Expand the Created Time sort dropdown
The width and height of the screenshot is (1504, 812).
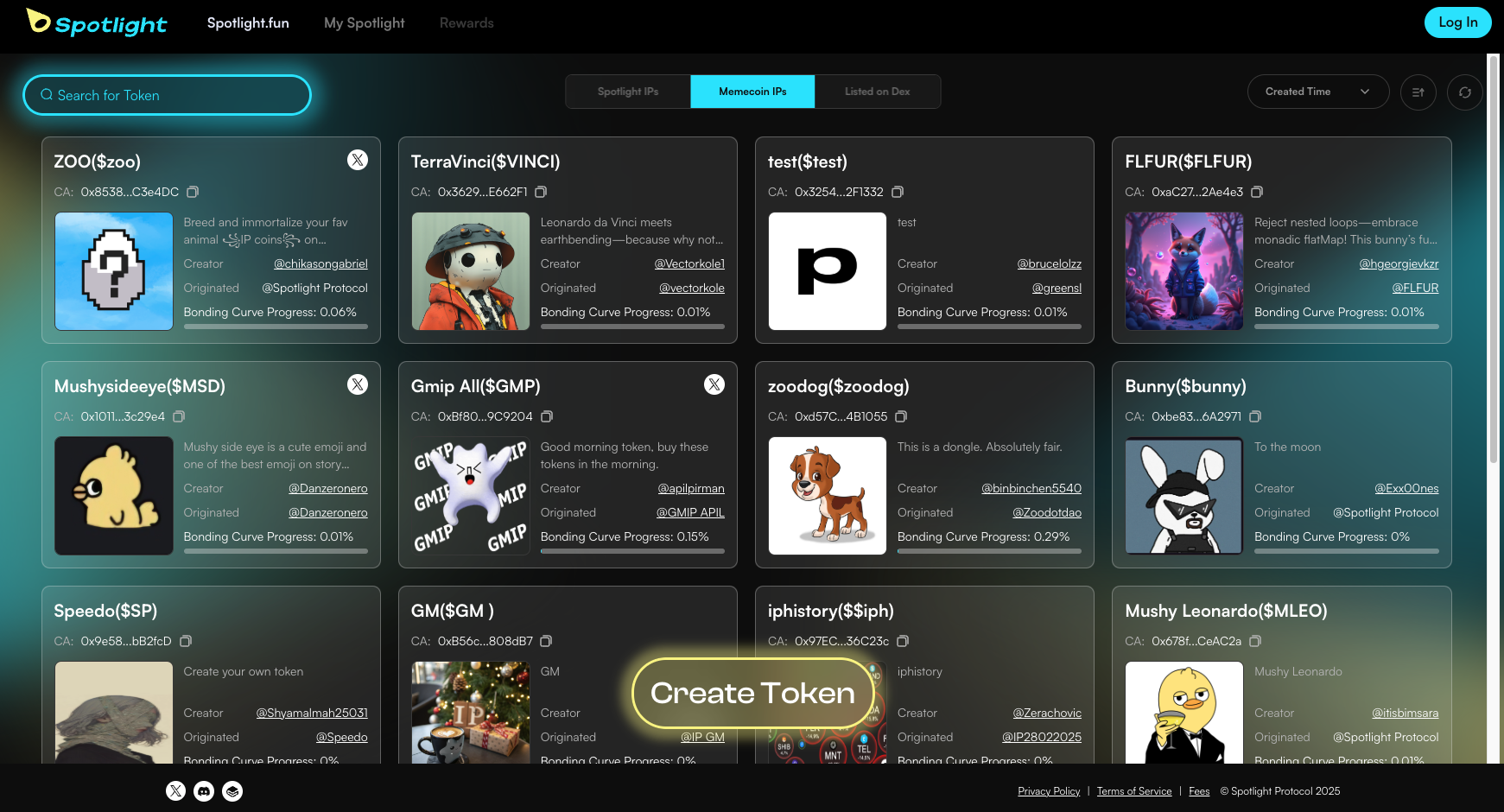tap(1317, 92)
